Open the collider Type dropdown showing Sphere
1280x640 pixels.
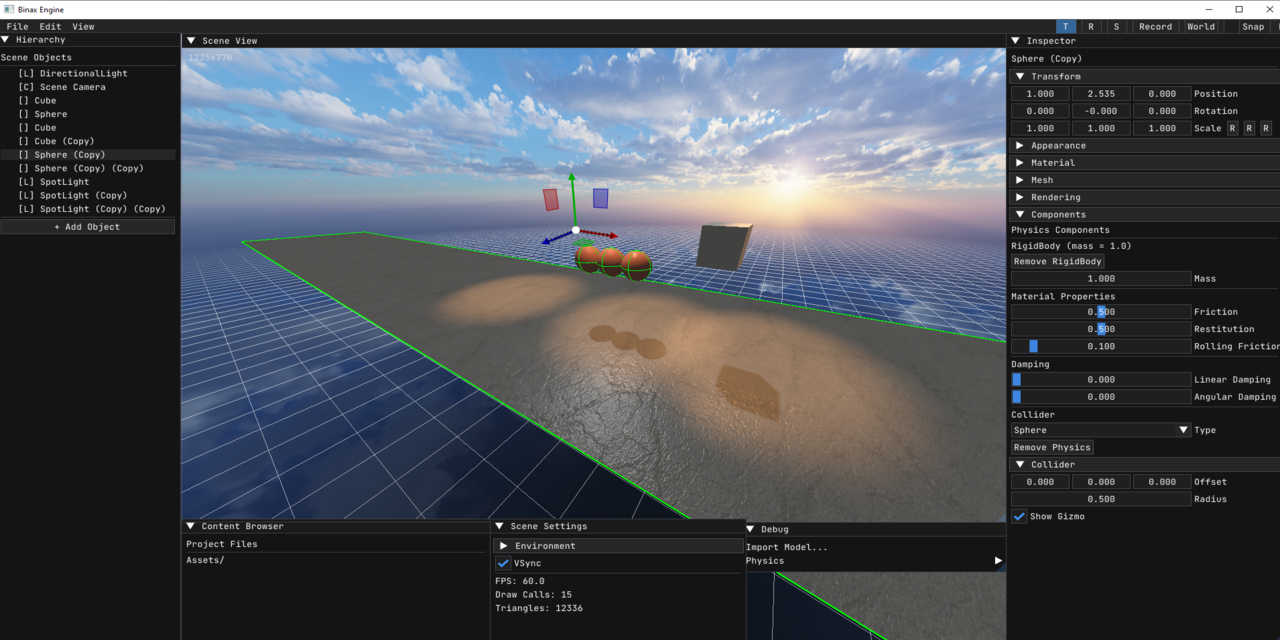click(1101, 430)
